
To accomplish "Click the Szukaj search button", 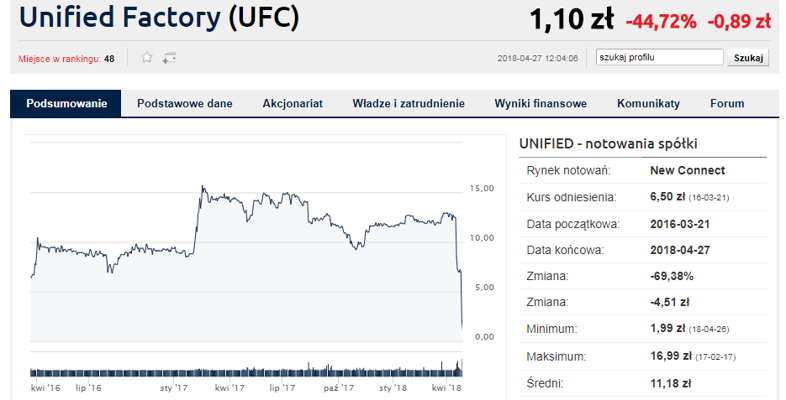I will tap(748, 58).
